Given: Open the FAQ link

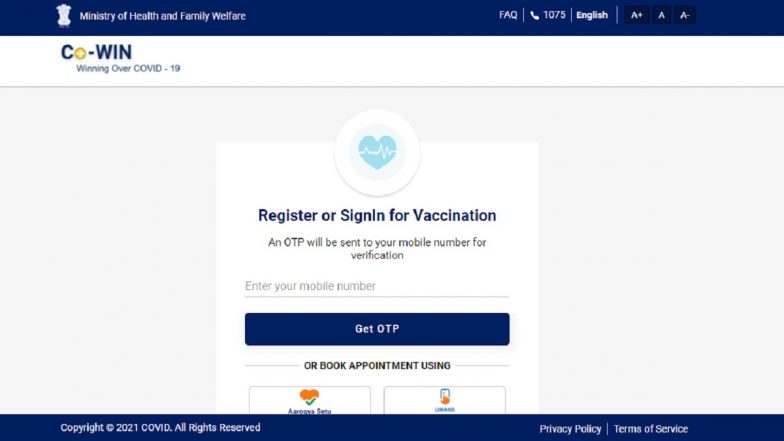Looking at the screenshot, I should pos(508,15).
